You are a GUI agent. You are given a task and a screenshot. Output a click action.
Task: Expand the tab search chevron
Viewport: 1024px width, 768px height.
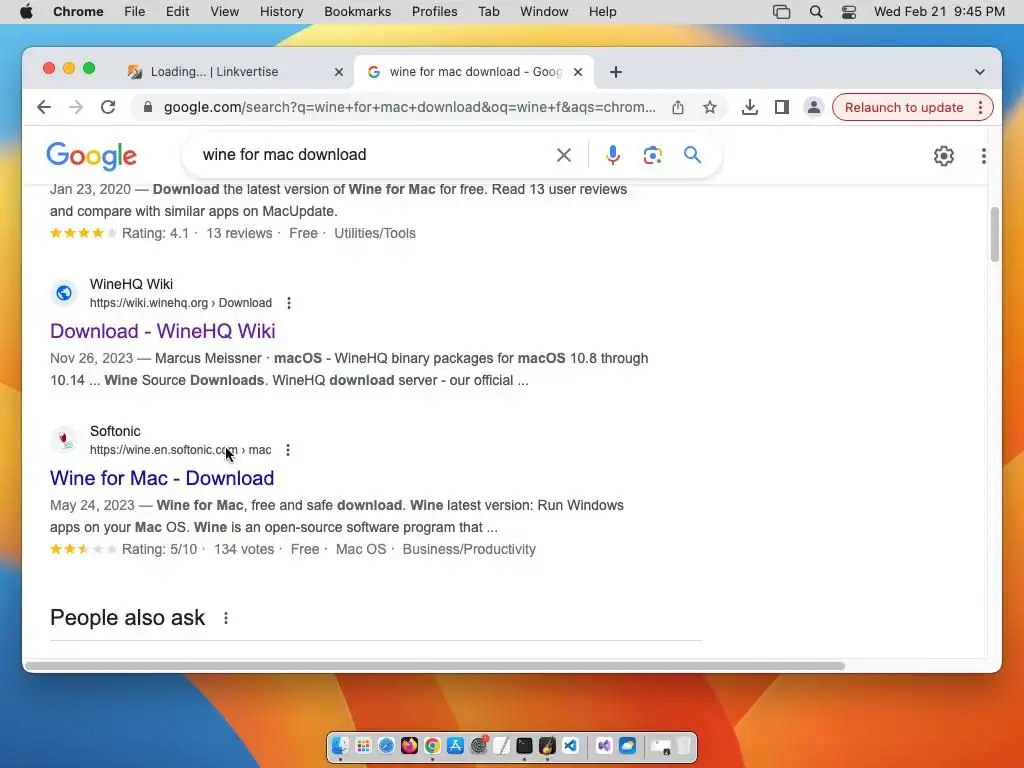pos(980,72)
